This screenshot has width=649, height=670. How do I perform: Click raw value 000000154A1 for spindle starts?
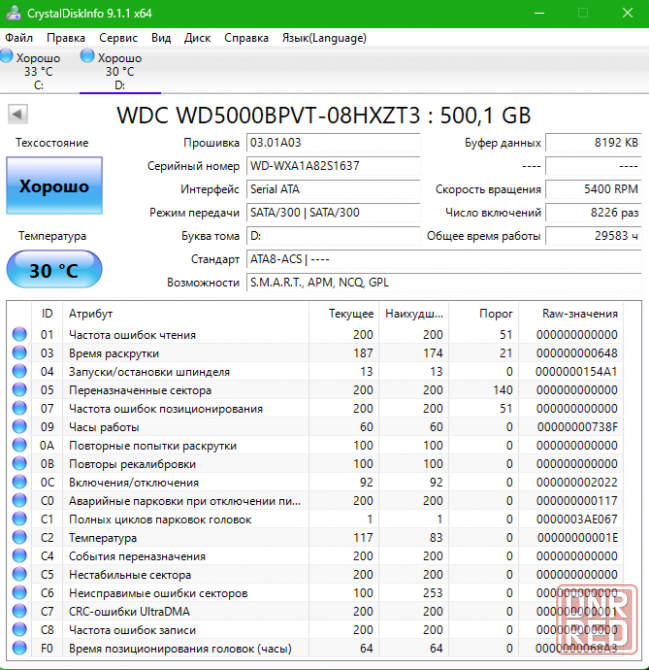(576, 372)
